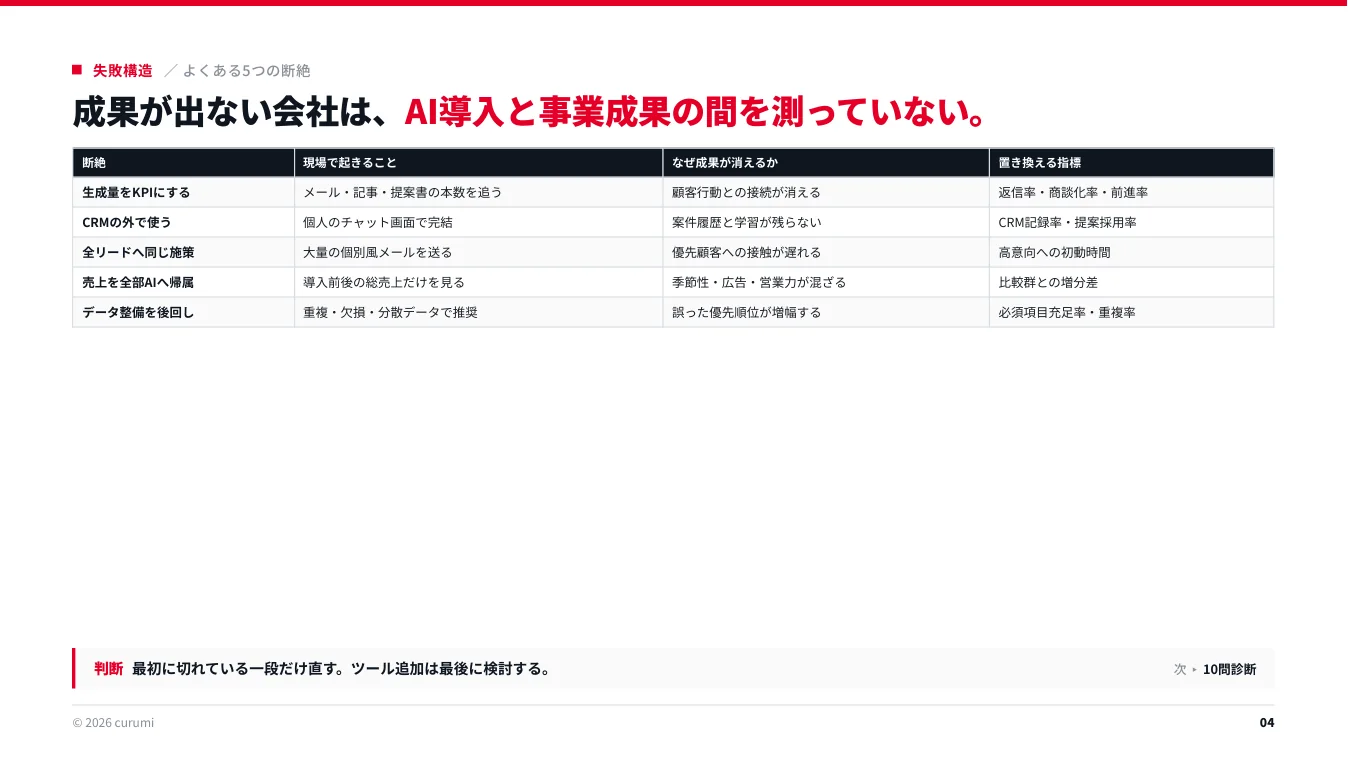Image resolution: width=1348 pixels, height=757 pixels.
Task: Click the 断絶 column header
Action: pyautogui.click(x=183, y=162)
